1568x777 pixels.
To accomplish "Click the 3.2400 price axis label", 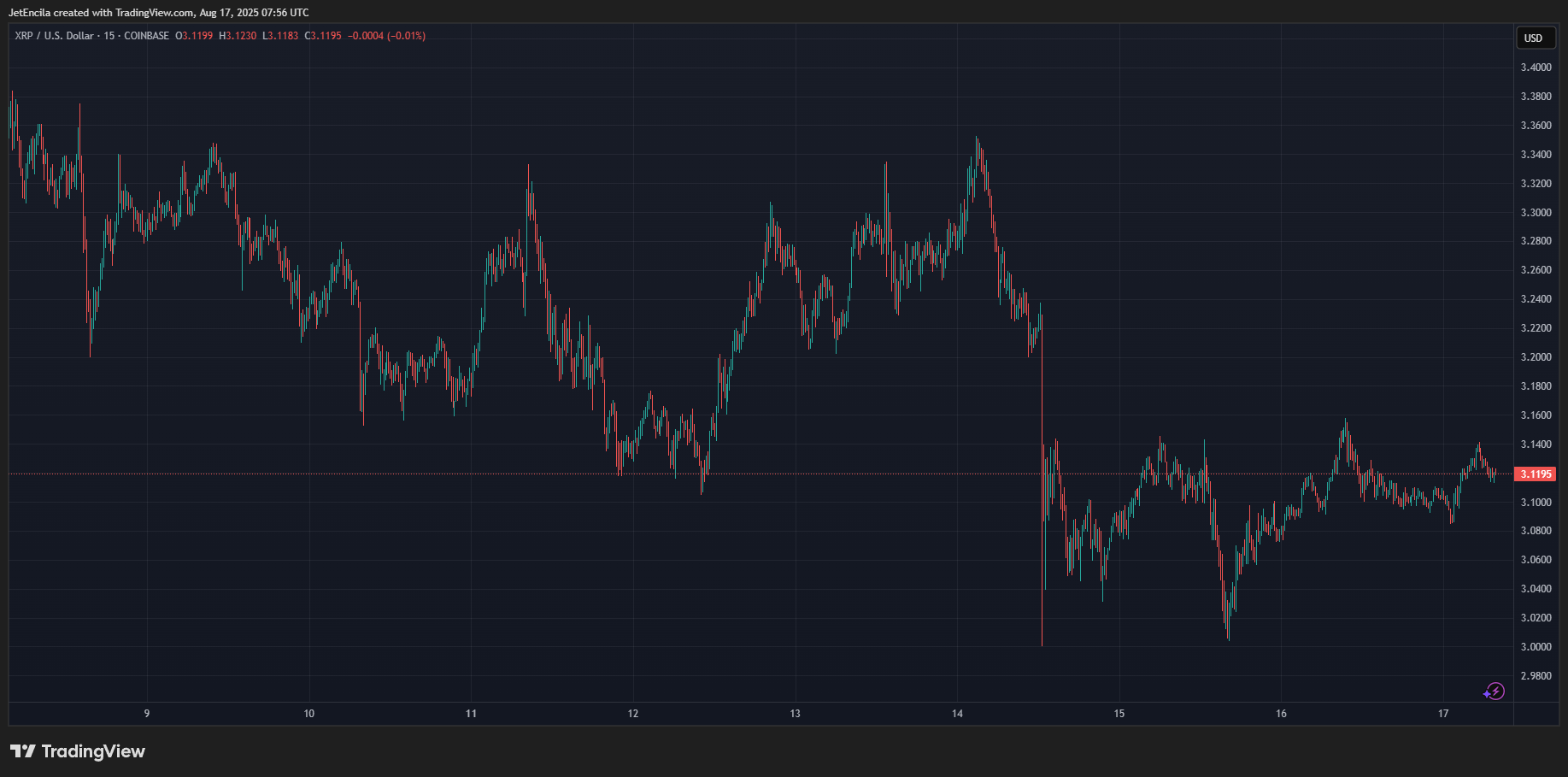I will coord(1536,299).
